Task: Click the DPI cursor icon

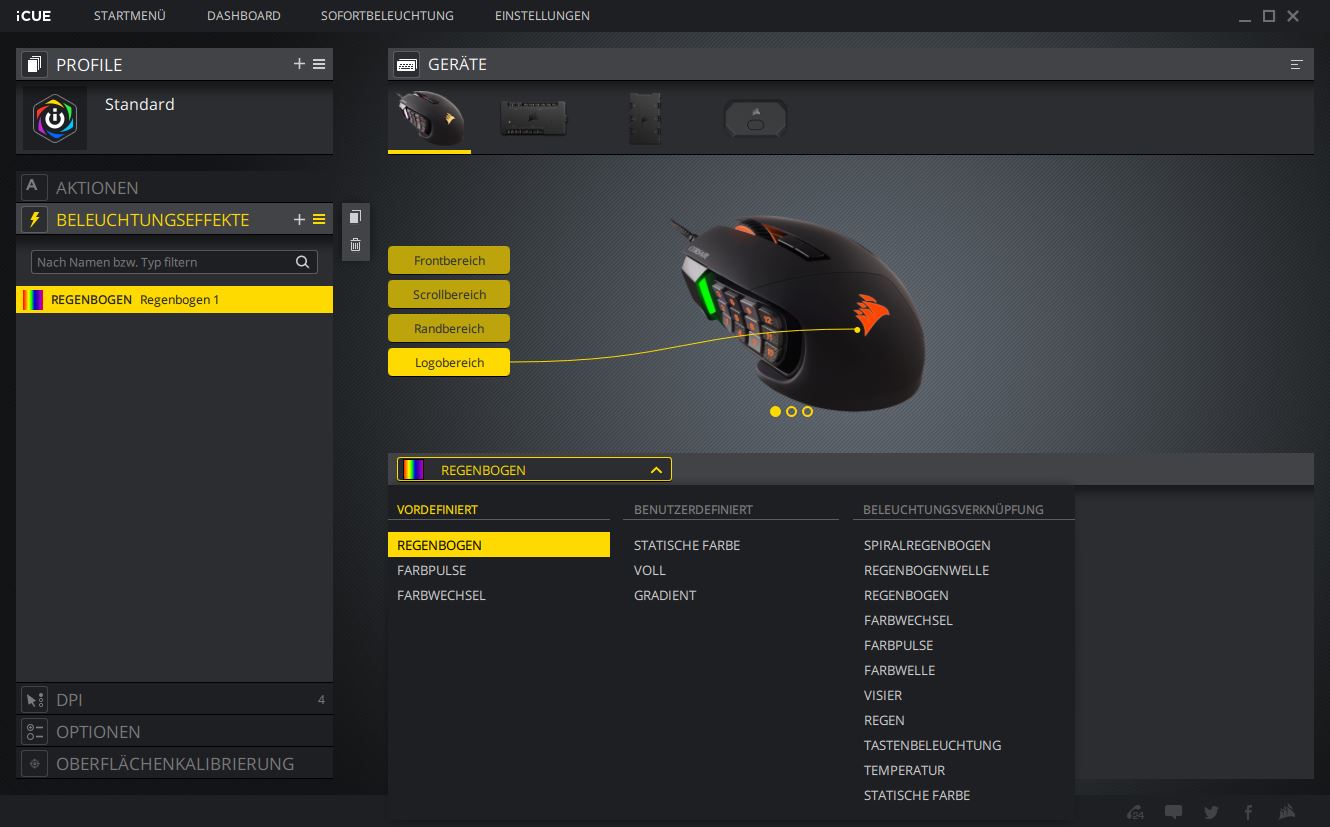Action: tap(34, 700)
